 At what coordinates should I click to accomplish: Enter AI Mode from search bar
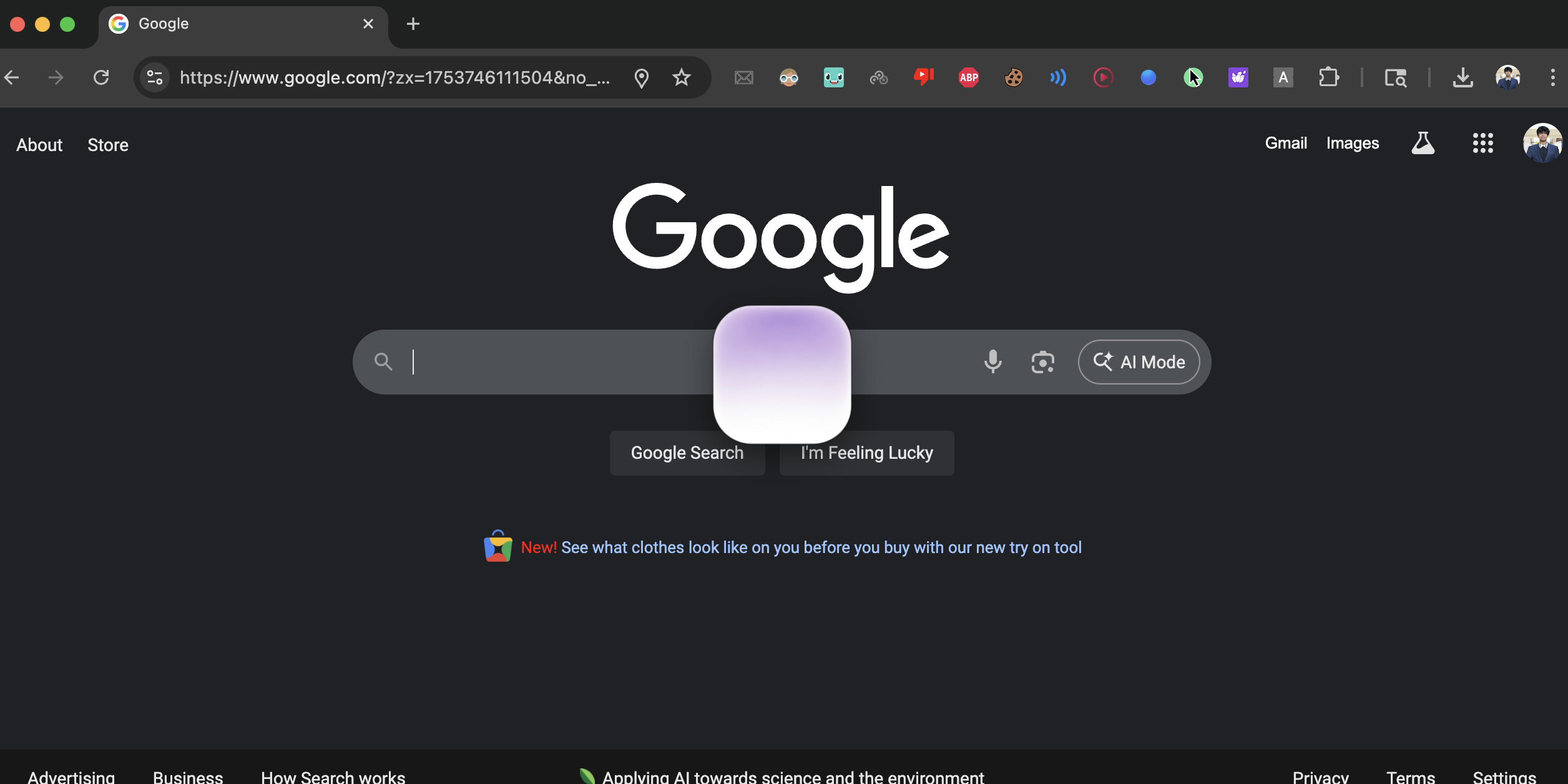point(1139,362)
